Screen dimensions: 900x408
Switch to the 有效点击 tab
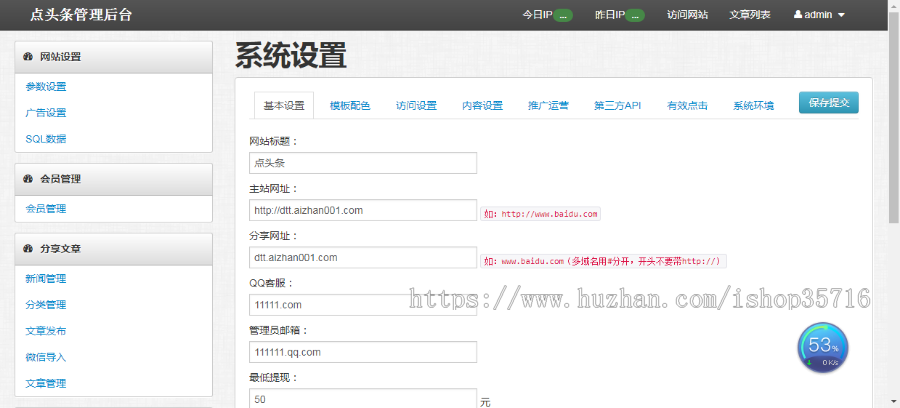pos(687,106)
